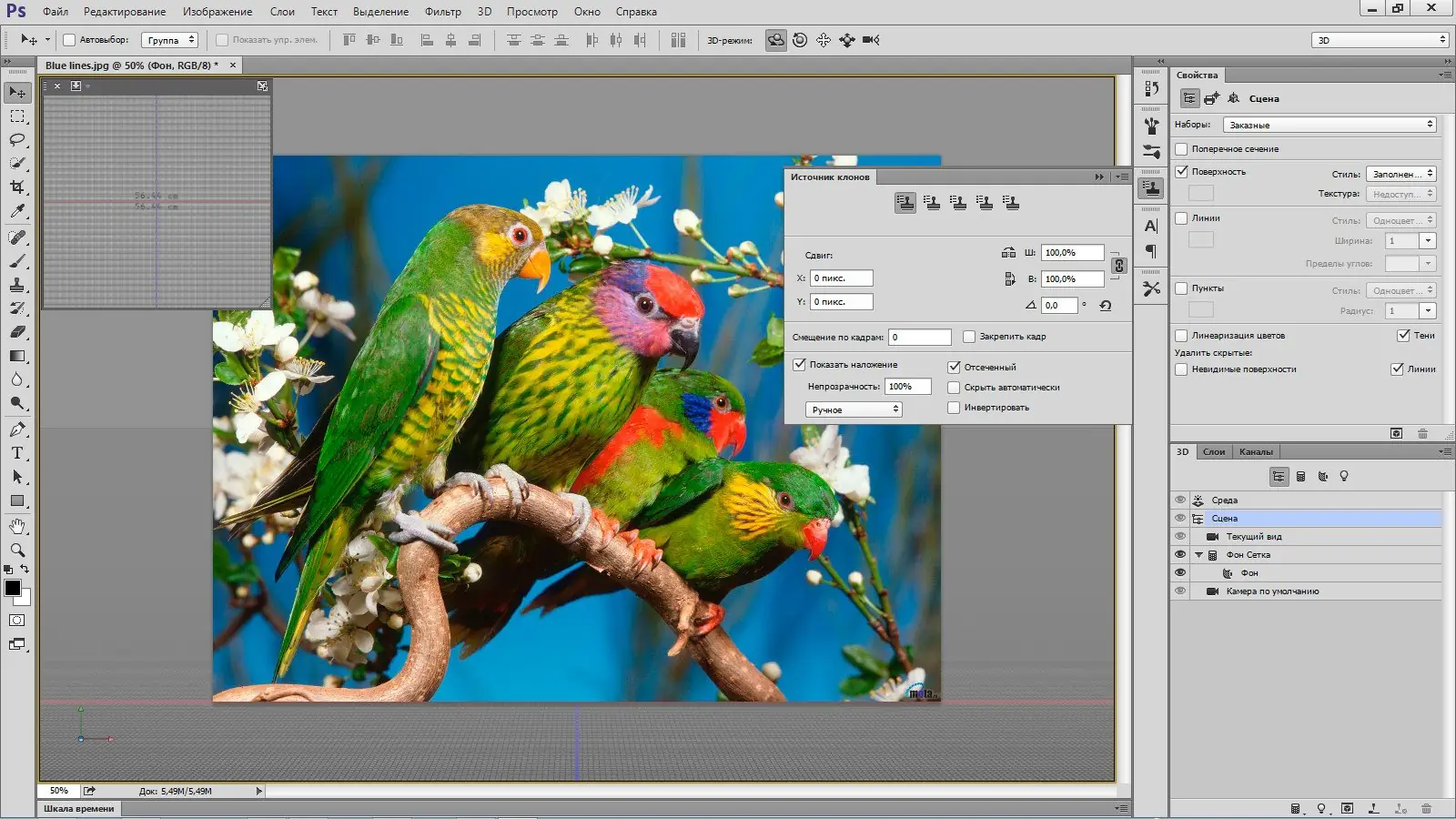Screen dimensions: 1456x819
Task: Open the Наборы presets dropdown
Action: (x=1330, y=125)
